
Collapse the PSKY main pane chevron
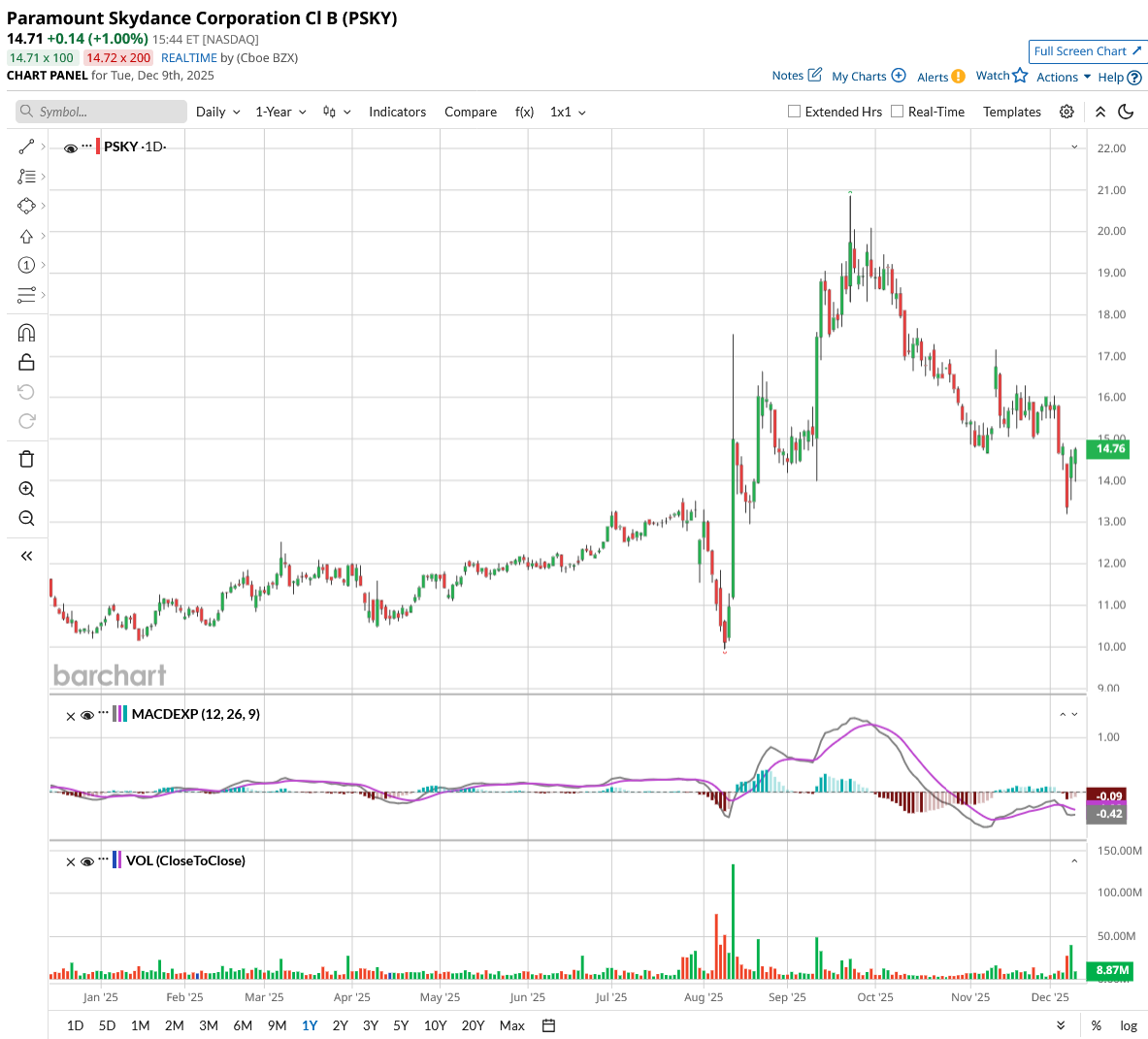[1074, 147]
